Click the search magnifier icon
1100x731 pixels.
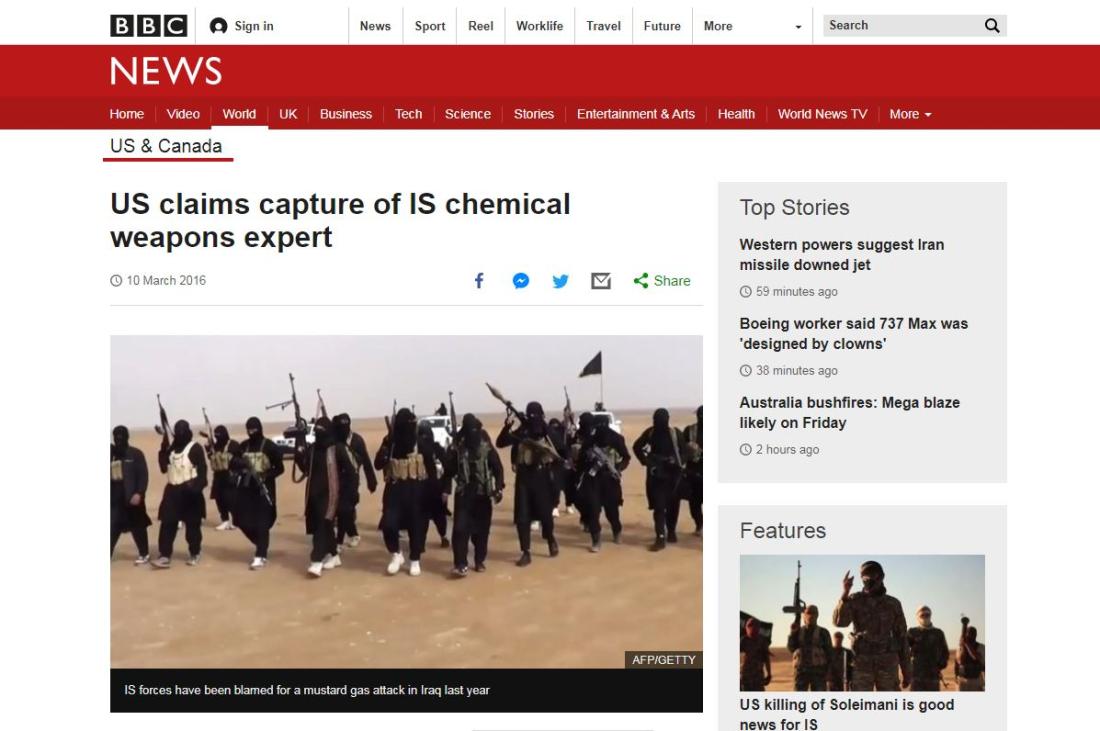pyautogui.click(x=992, y=26)
